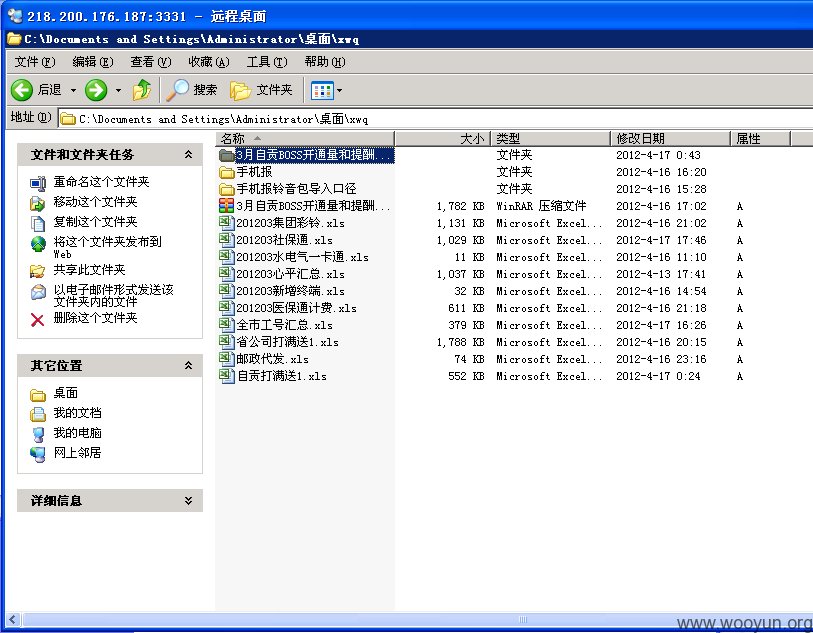Click the Move this folder (移动) icon
Image resolution: width=813 pixels, height=633 pixels.
(x=37, y=203)
